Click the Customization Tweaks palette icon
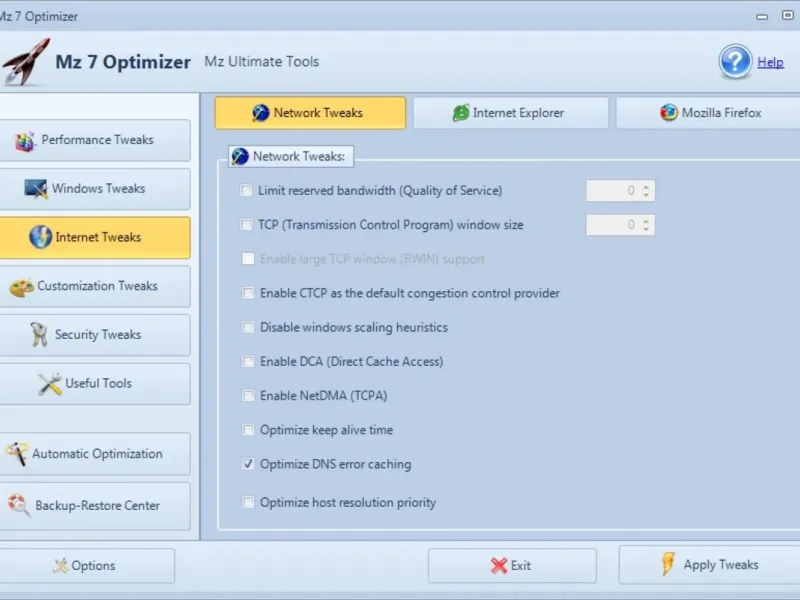The height and width of the screenshot is (600, 800). [21, 287]
